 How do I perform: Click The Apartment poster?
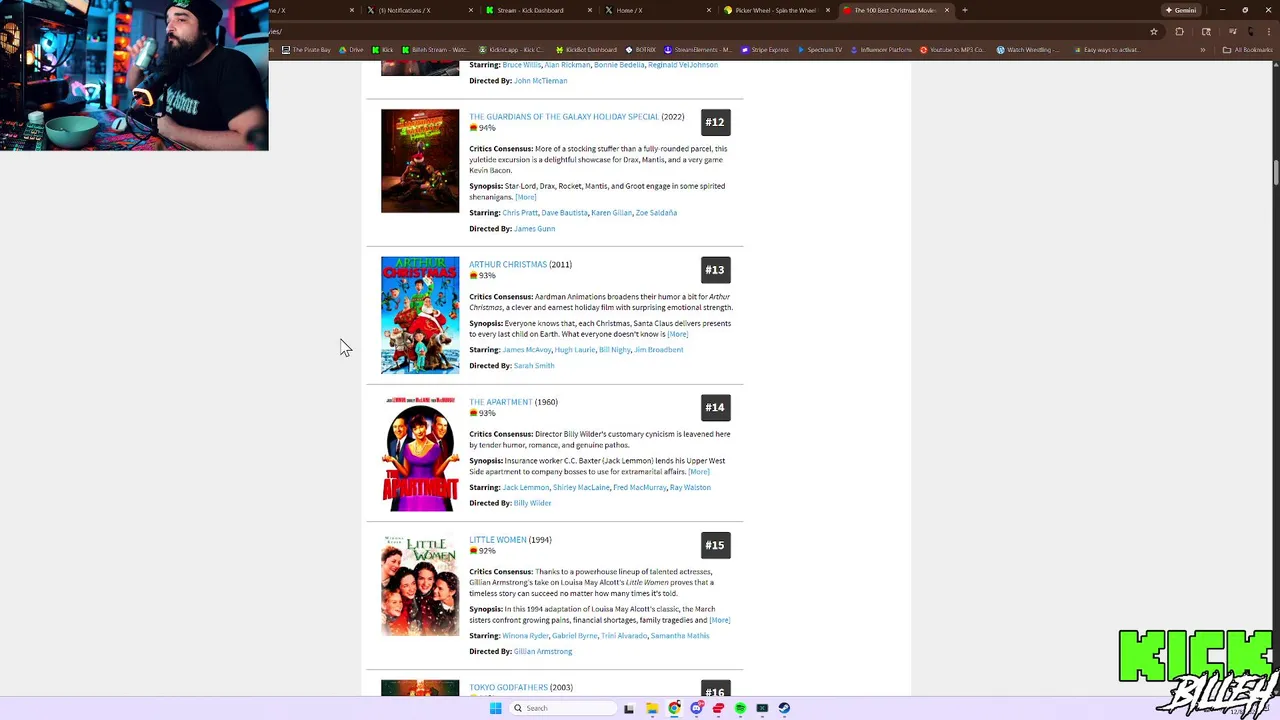coord(420,453)
